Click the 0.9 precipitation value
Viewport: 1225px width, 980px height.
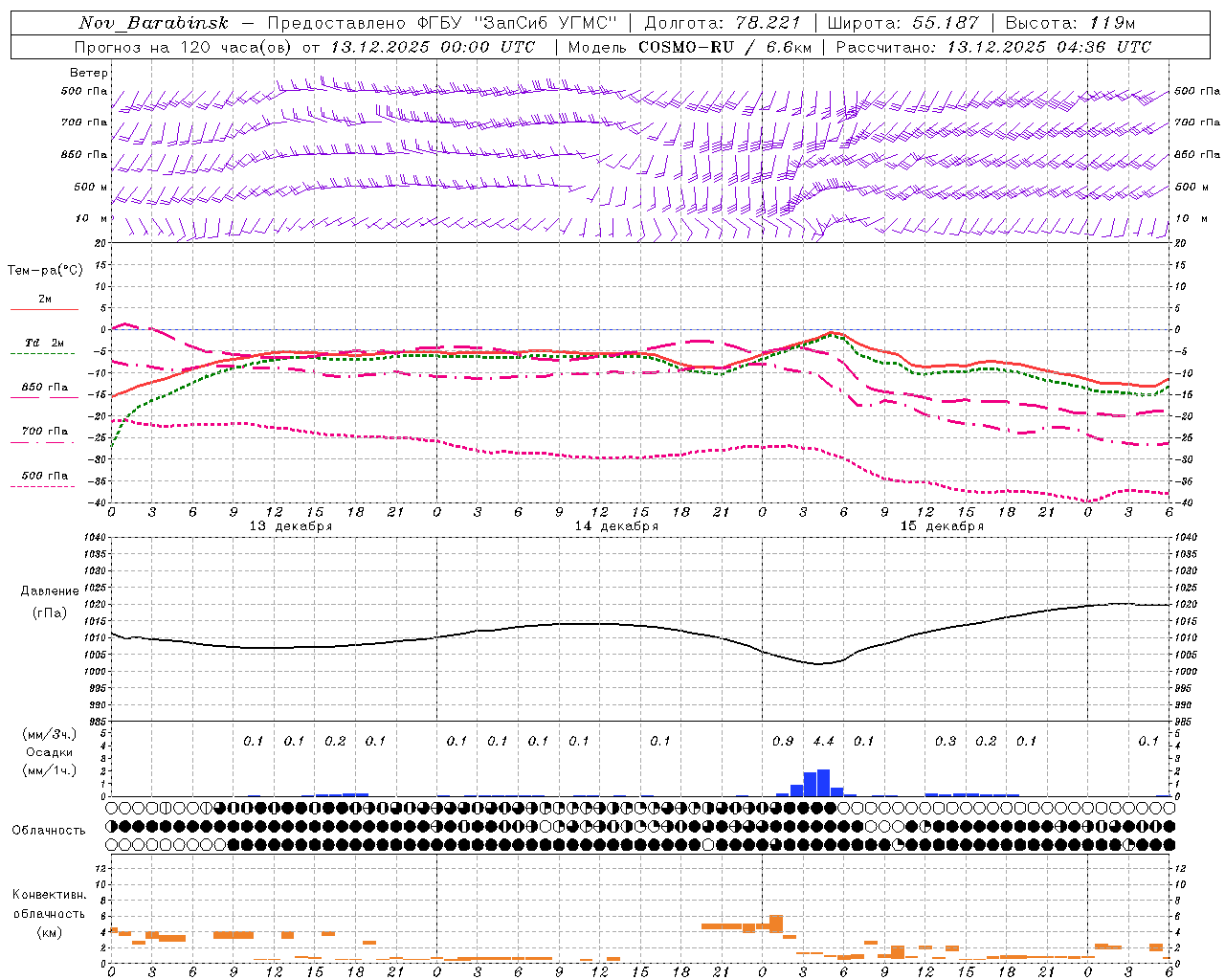(x=783, y=741)
